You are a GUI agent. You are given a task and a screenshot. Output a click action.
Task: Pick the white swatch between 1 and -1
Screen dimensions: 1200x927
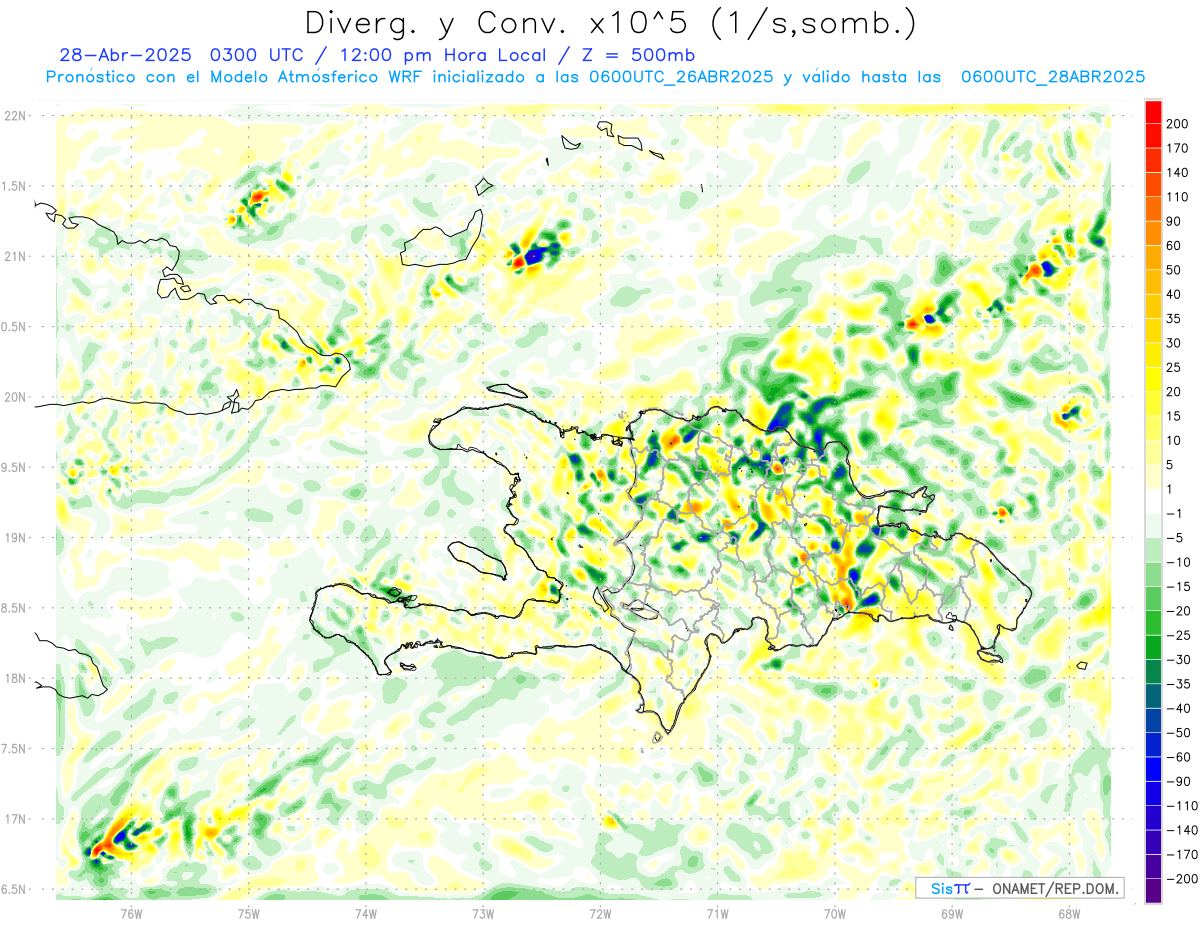(1153, 501)
